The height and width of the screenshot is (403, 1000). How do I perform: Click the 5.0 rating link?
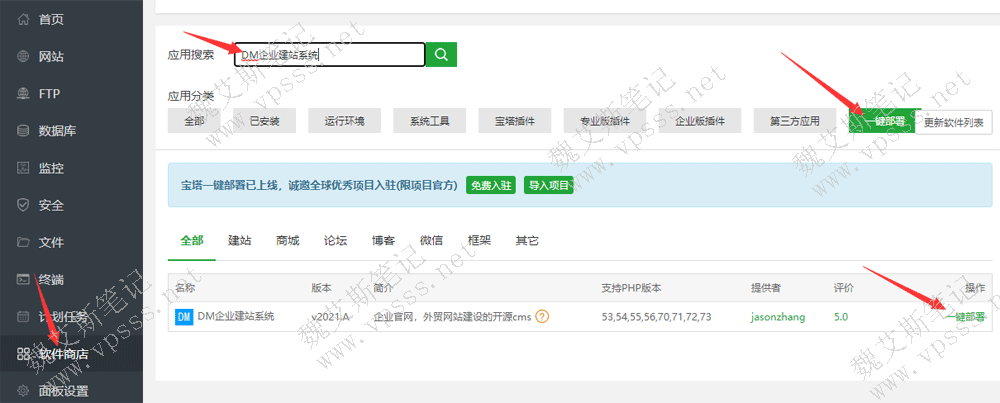click(x=841, y=317)
